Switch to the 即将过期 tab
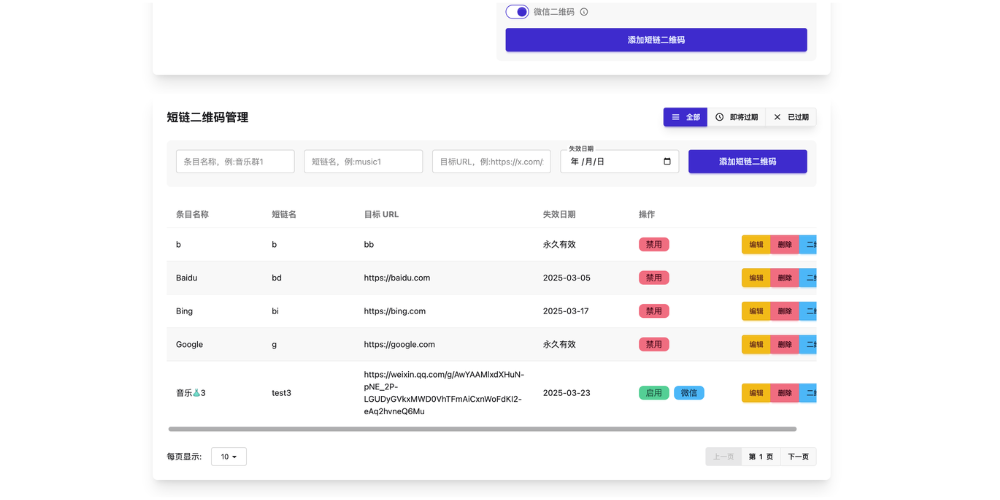This screenshot has height=500, width=1000. (x=736, y=117)
